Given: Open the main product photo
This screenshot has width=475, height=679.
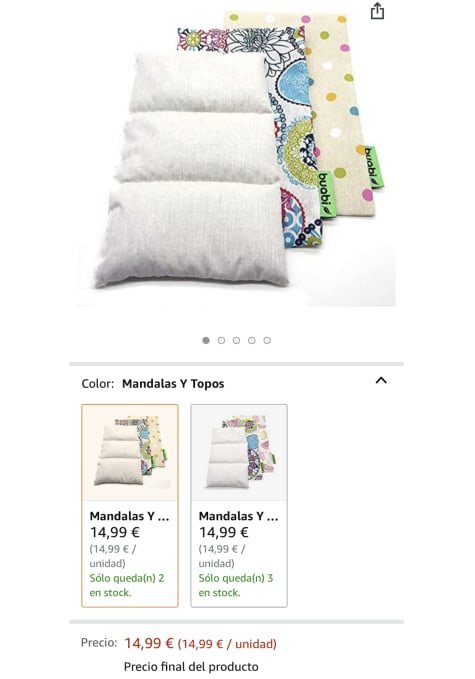Looking at the screenshot, I should pyautogui.click(x=236, y=158).
